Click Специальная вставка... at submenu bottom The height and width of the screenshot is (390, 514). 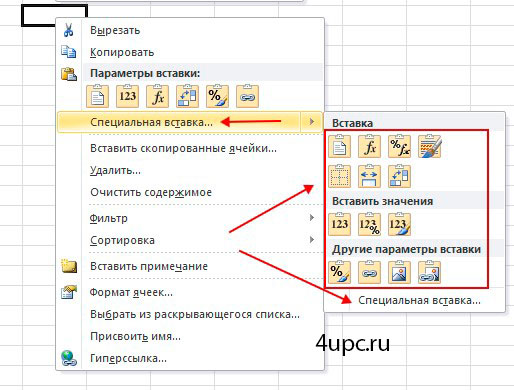[x=419, y=300]
